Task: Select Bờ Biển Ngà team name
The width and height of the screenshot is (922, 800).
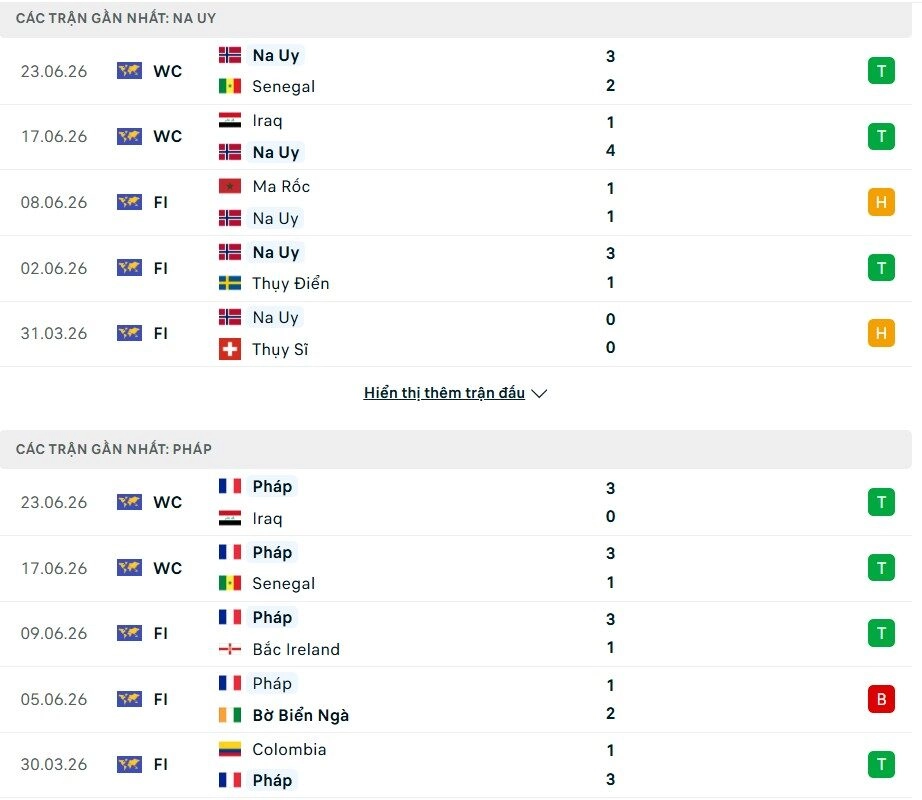Action: point(300,715)
